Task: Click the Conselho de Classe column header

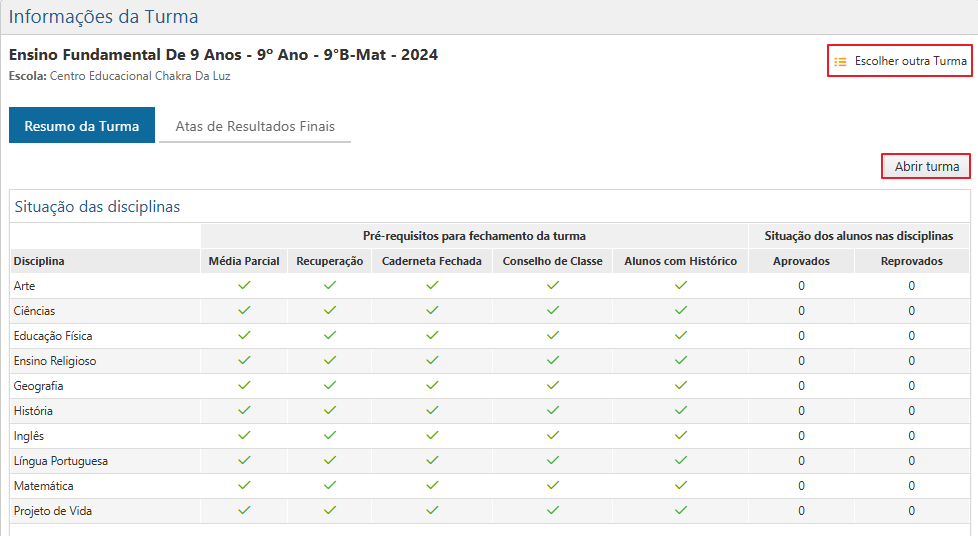Action: tap(553, 261)
